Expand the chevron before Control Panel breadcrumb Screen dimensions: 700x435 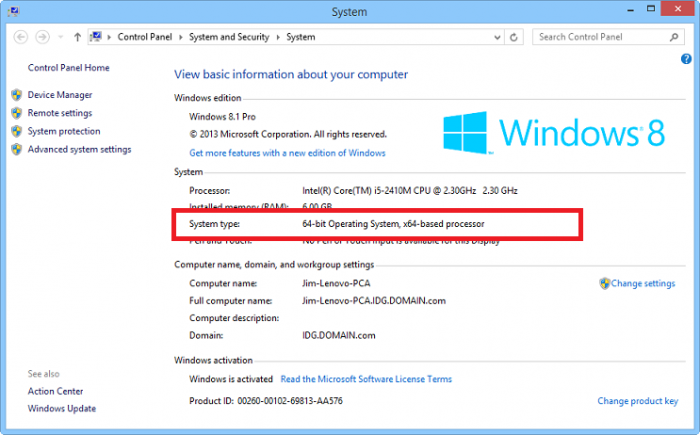coord(109,37)
